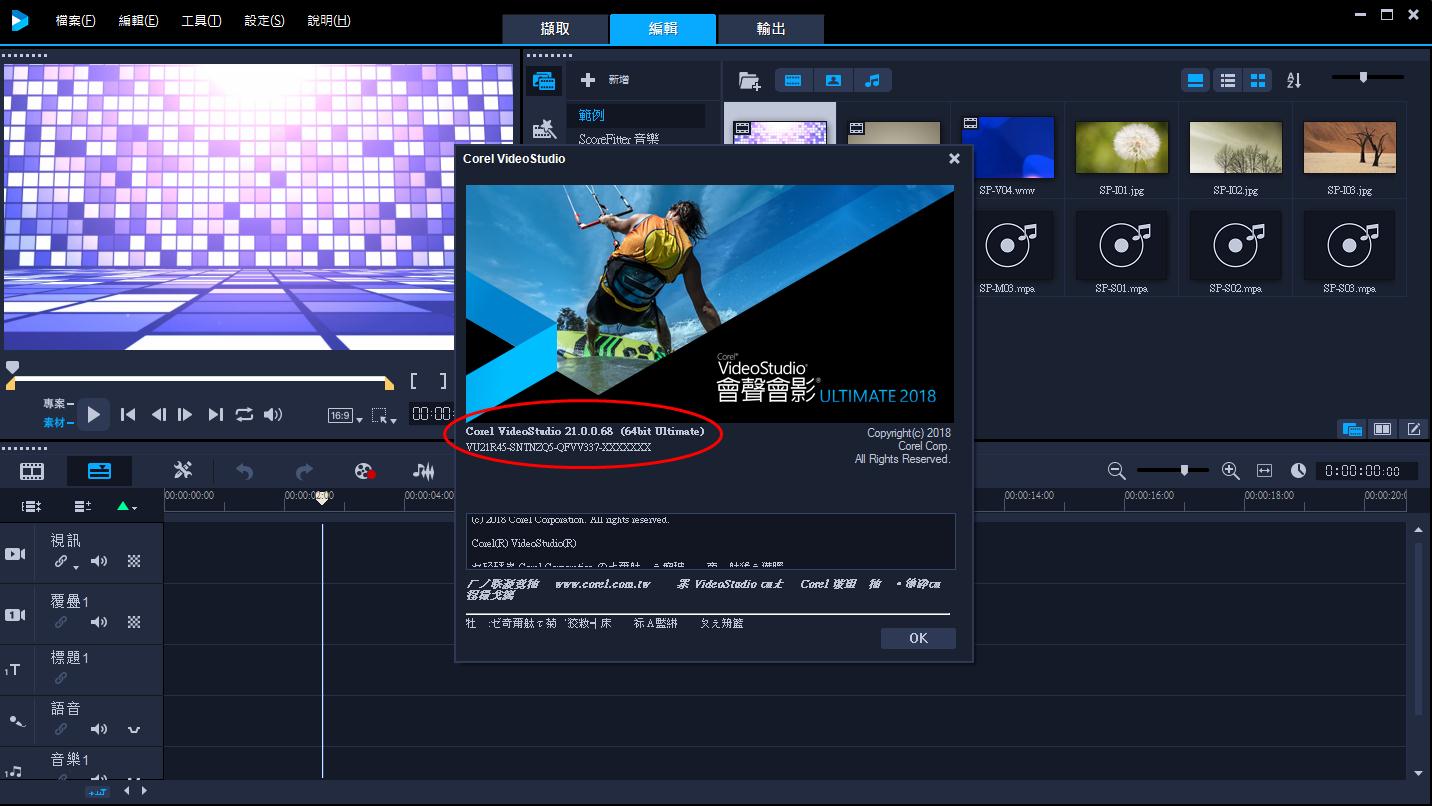Step forward one frame

coord(185,414)
